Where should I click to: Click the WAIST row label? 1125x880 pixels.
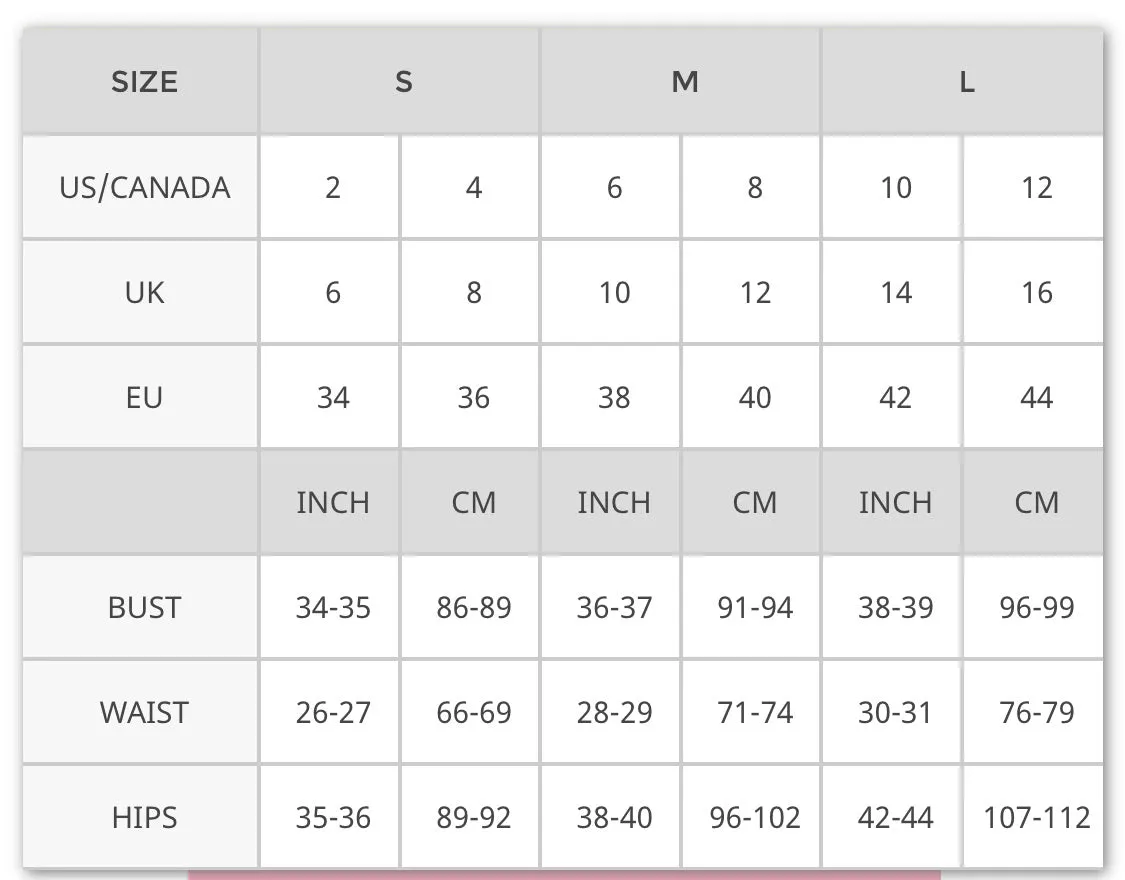point(141,712)
